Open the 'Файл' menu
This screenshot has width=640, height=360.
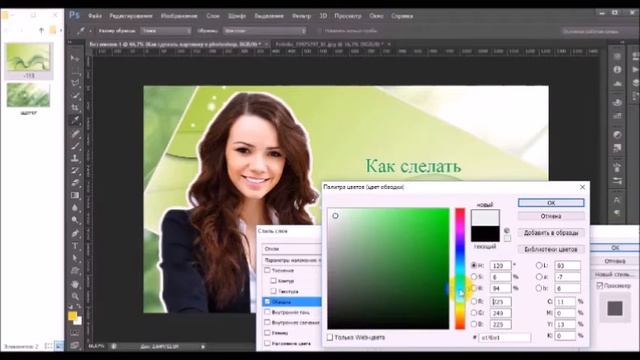pyautogui.click(x=95, y=16)
